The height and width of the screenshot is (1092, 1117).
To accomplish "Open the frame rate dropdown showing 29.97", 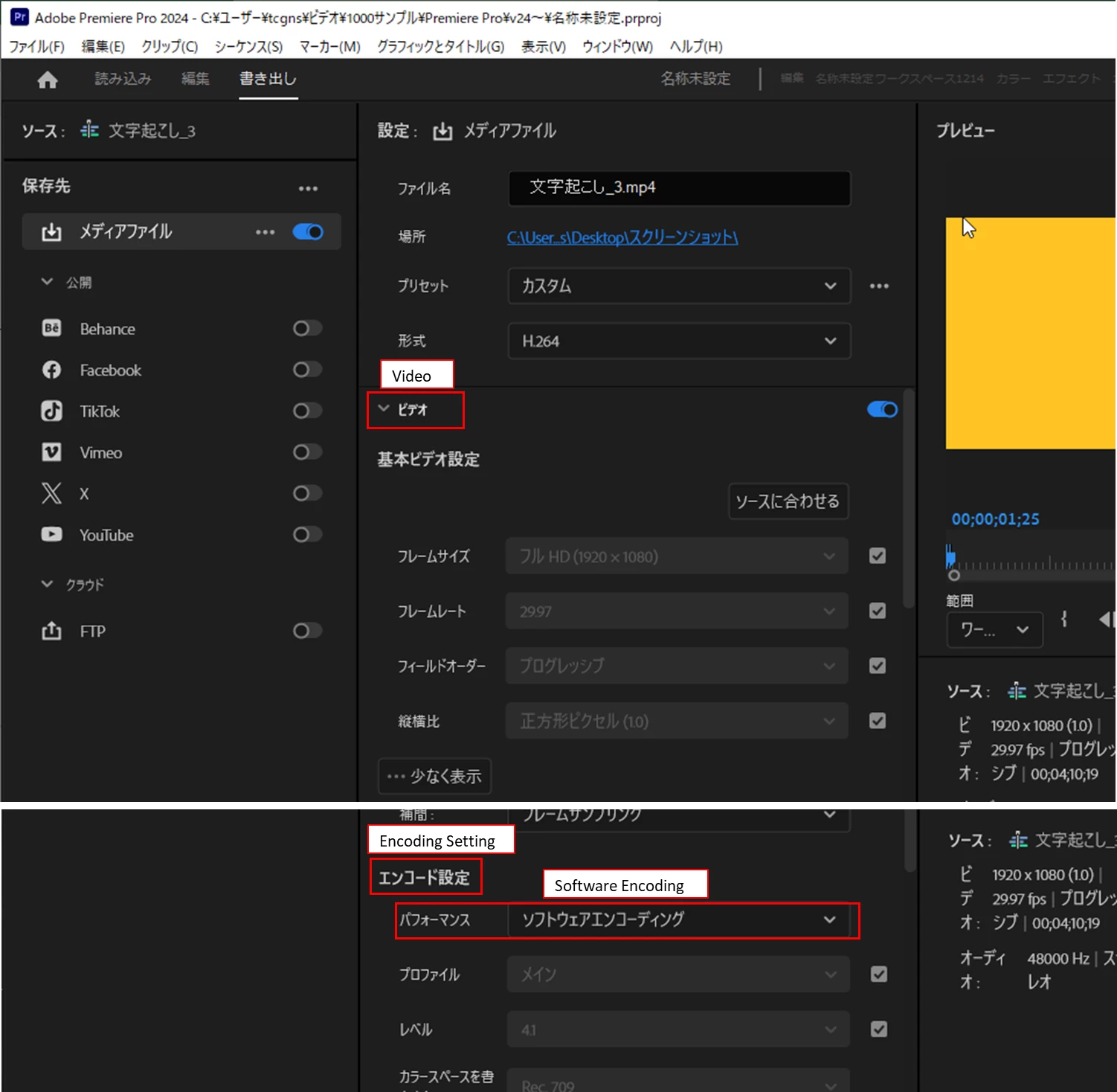I will point(677,611).
